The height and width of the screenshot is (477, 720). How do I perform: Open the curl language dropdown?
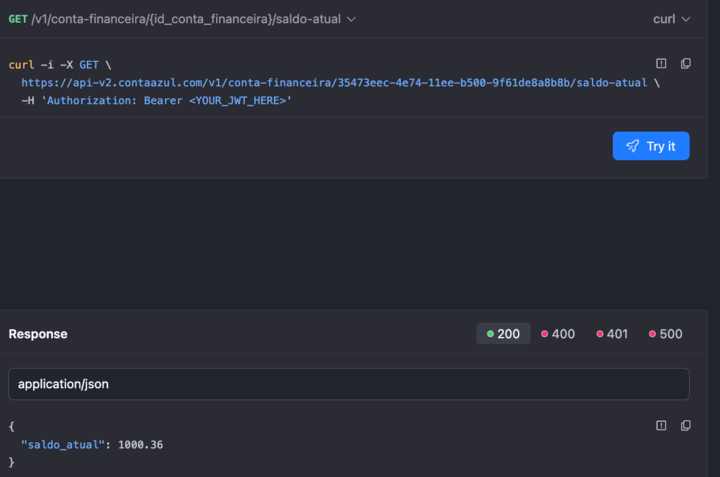pos(671,19)
